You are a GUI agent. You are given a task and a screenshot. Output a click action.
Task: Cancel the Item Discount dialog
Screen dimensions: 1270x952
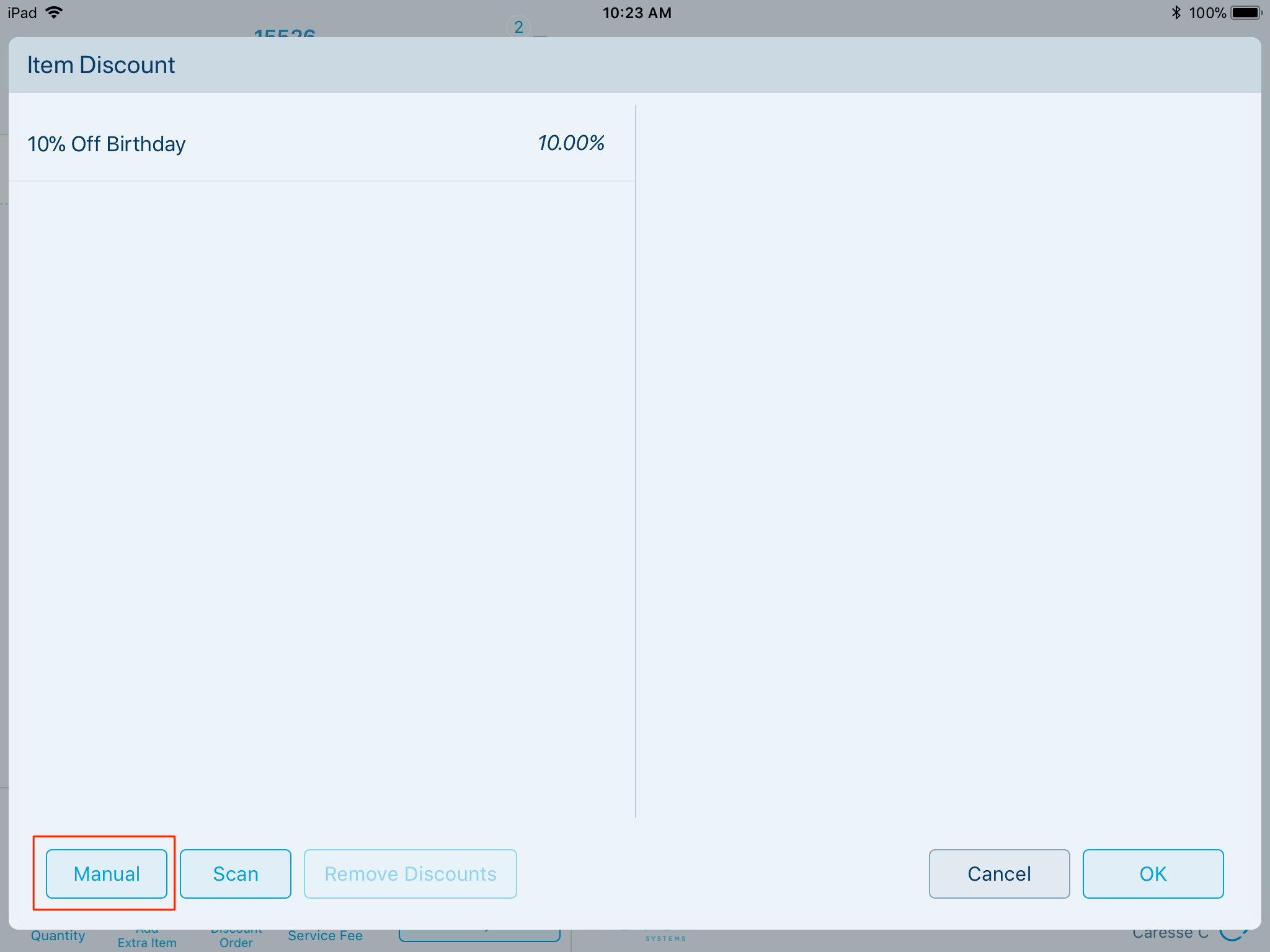click(x=998, y=873)
